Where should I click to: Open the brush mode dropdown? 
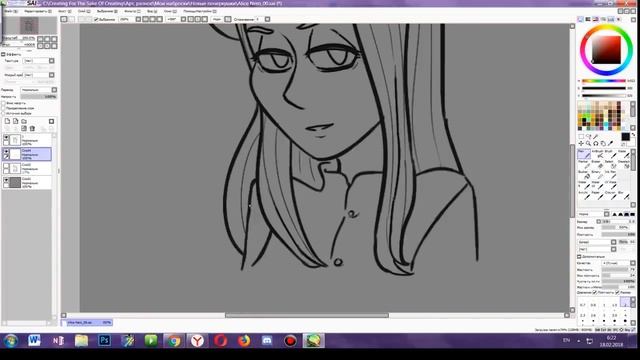coord(593,214)
